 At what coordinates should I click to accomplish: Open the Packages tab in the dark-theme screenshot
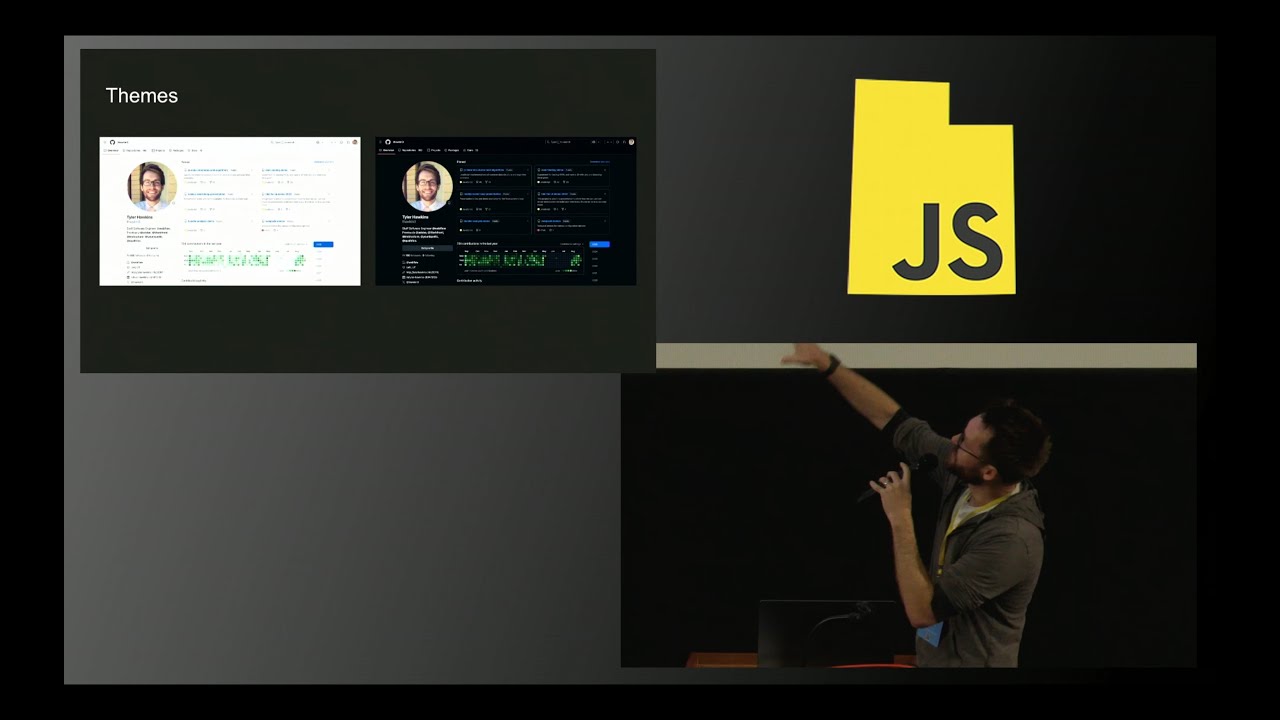pyautogui.click(x=452, y=150)
